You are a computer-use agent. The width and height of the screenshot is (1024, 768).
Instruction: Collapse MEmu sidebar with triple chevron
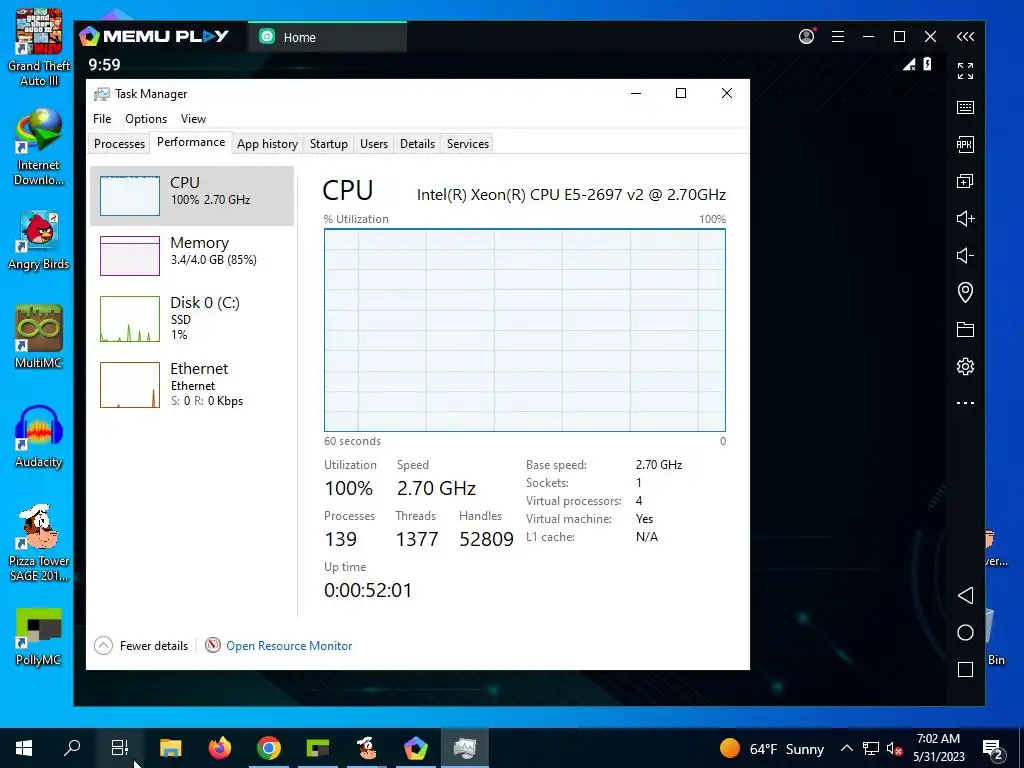[x=965, y=37]
